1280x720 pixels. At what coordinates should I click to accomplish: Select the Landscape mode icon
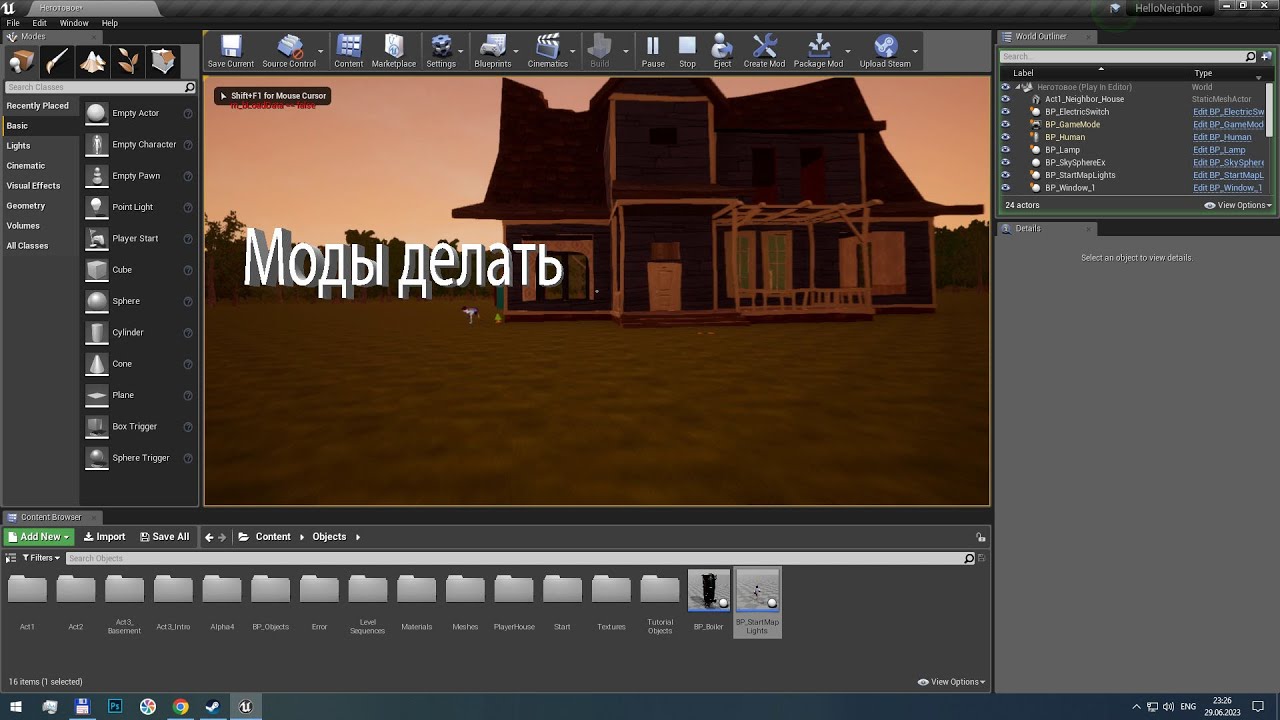coord(93,62)
